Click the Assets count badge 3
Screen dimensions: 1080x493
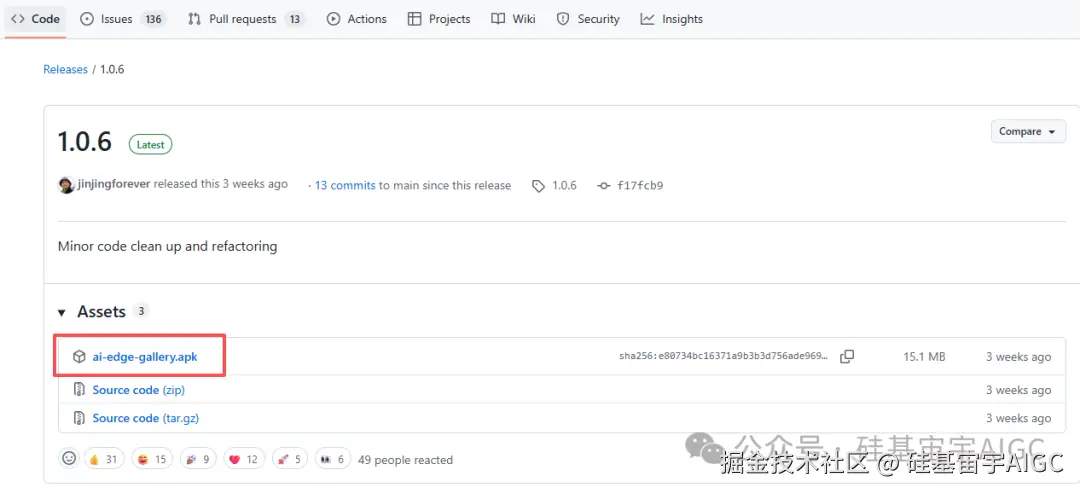pos(141,311)
